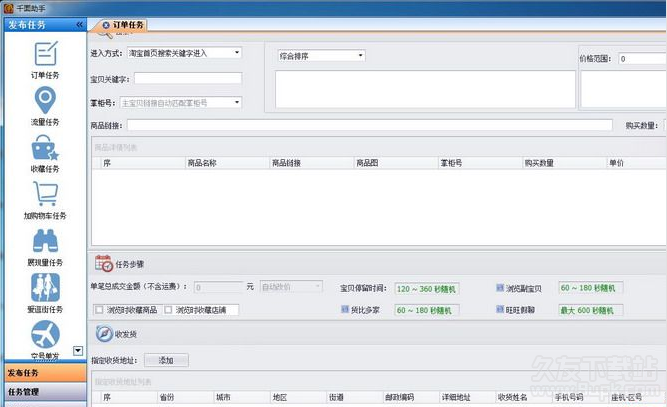The width and height of the screenshot is (667, 407).
Task: Focus the 商品链接 input field
Action: 370,125
